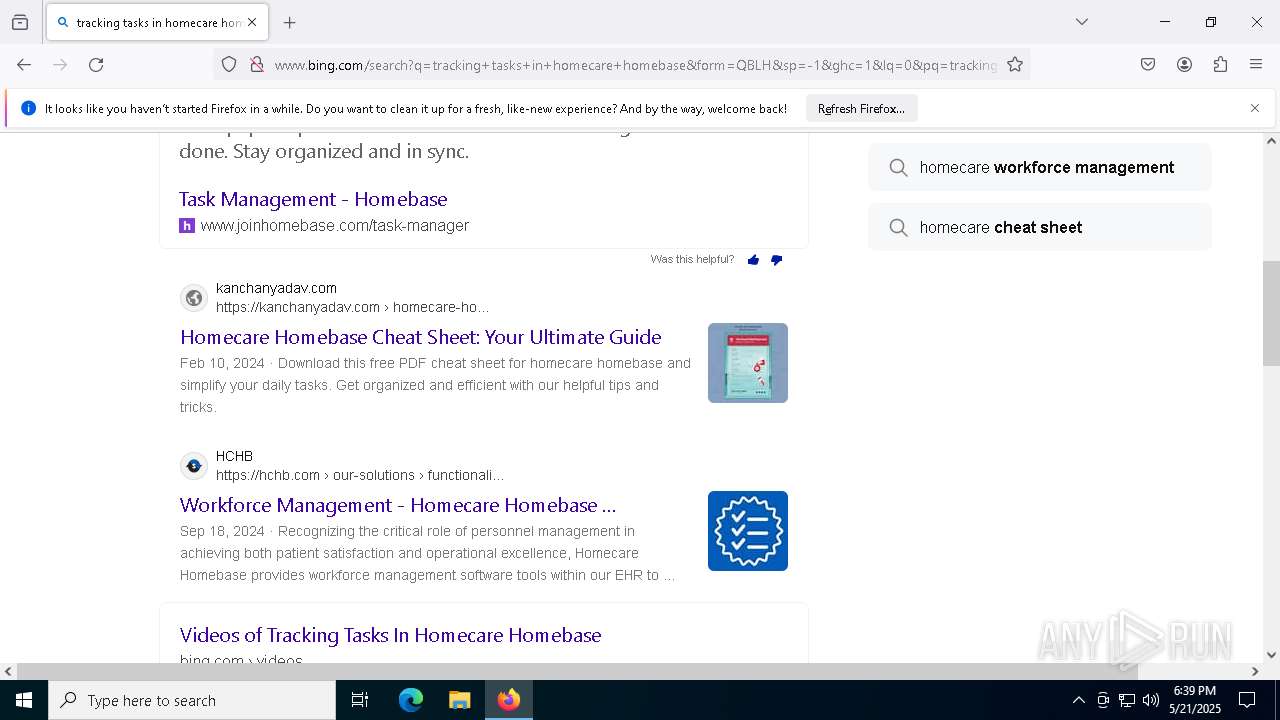
Task: Select the tracking tasks browser tab
Action: (158, 22)
